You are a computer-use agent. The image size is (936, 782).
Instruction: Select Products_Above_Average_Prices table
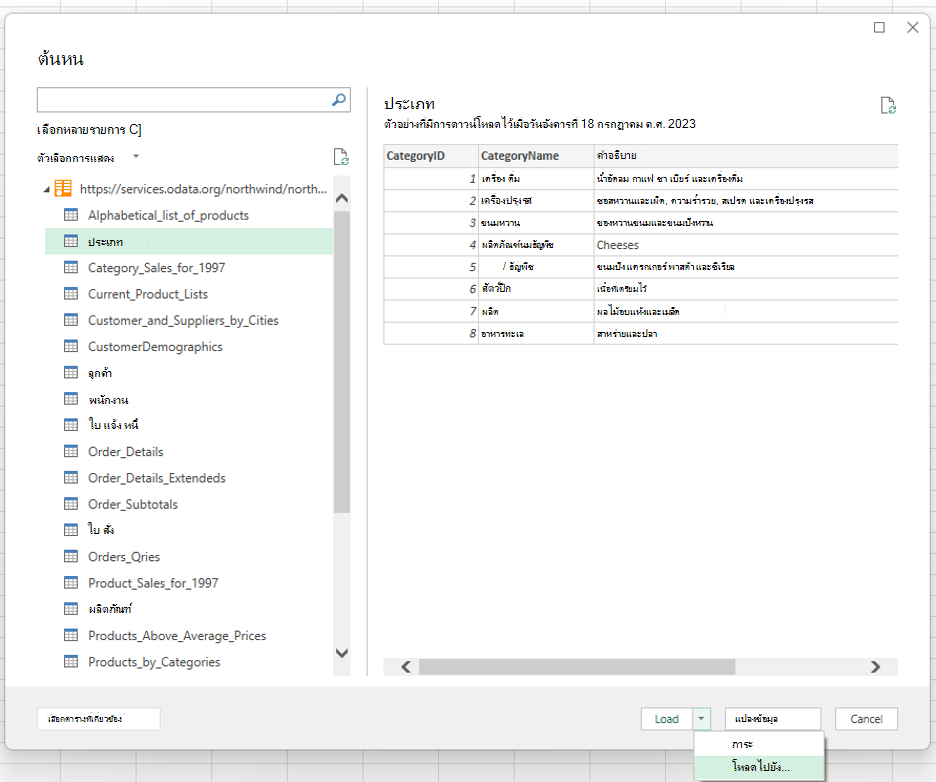pos(177,636)
